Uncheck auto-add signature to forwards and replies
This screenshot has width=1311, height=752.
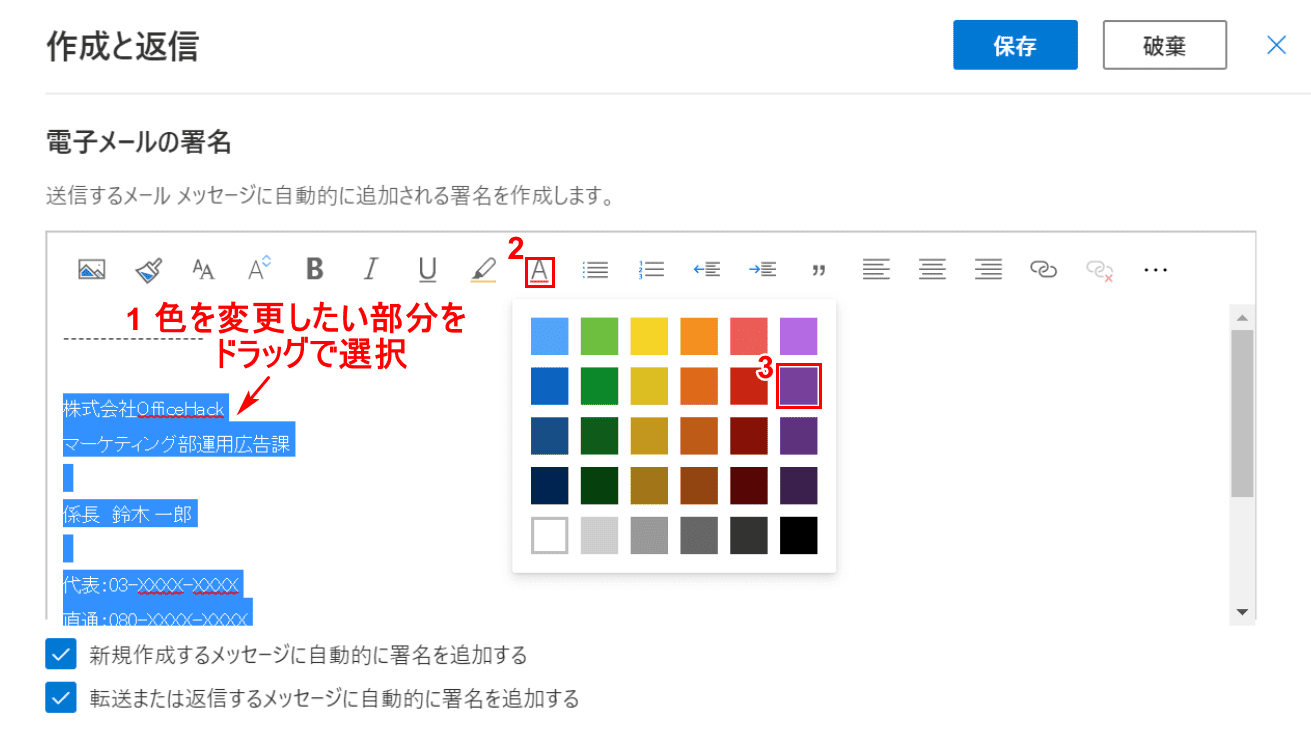point(61,698)
